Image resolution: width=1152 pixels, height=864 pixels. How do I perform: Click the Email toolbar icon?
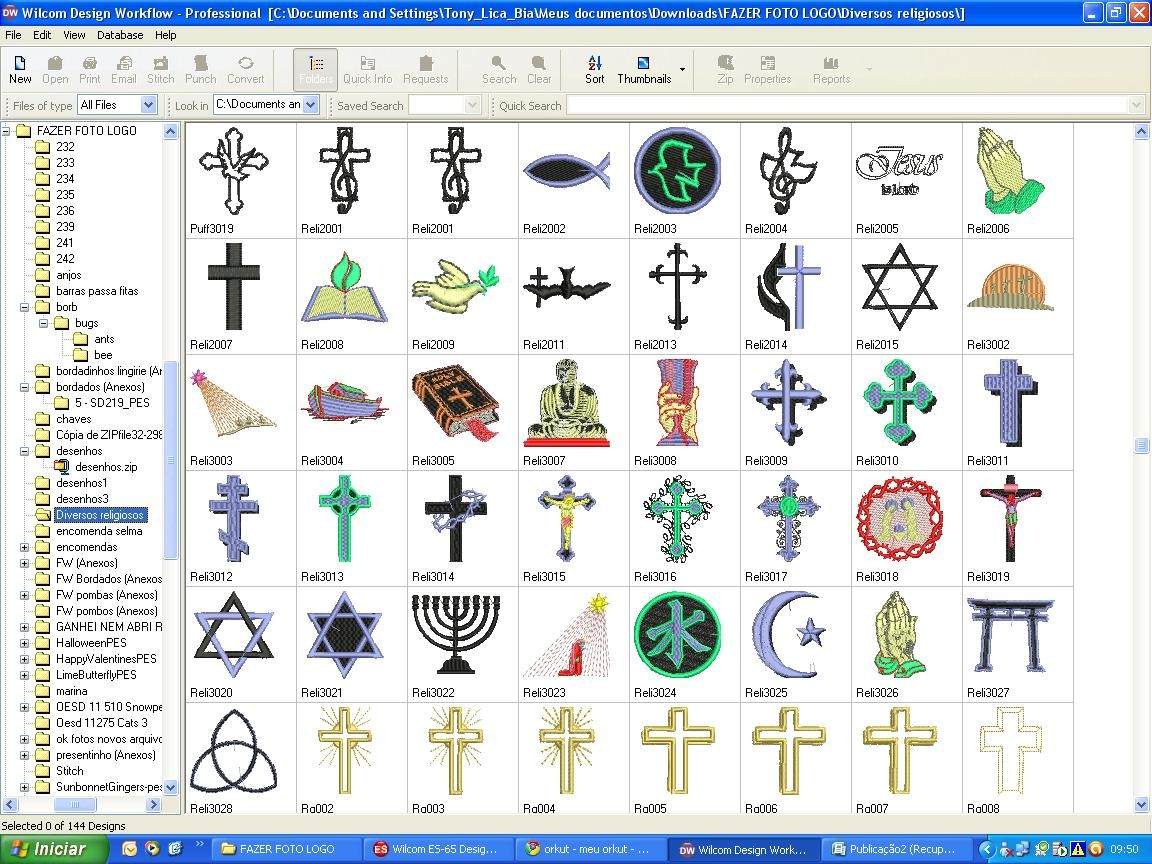tap(123, 70)
